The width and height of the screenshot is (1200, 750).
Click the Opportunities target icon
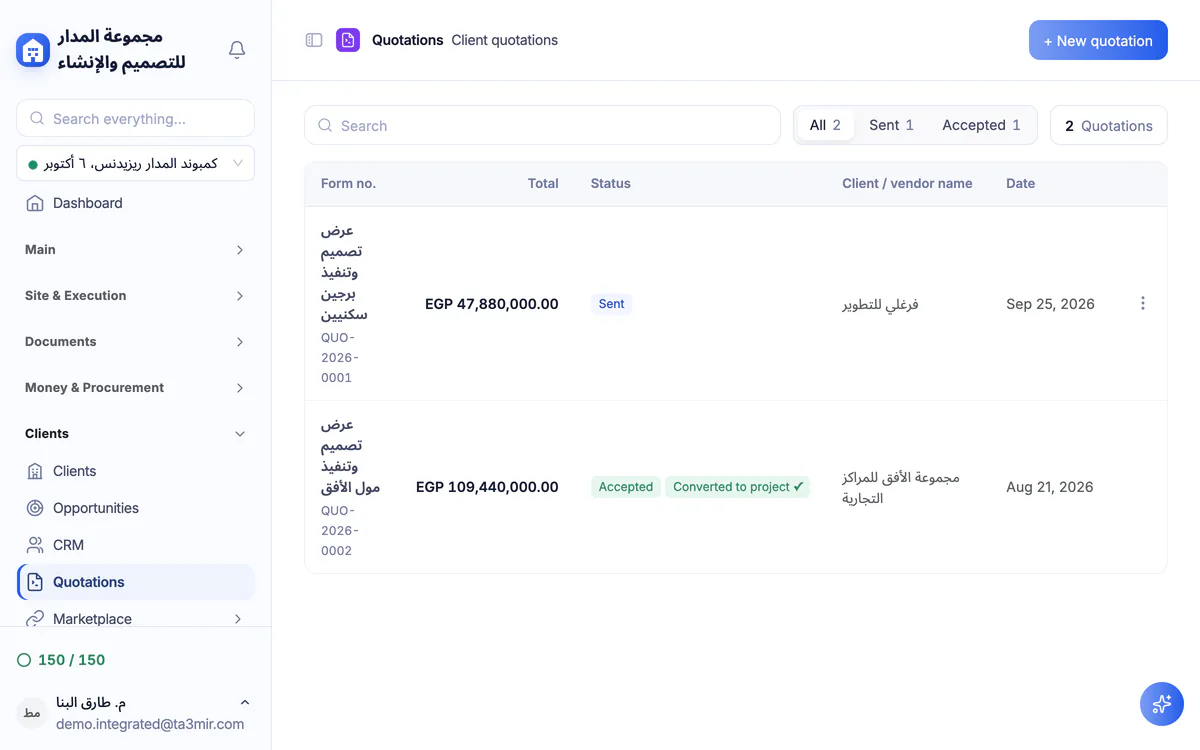(x=35, y=508)
